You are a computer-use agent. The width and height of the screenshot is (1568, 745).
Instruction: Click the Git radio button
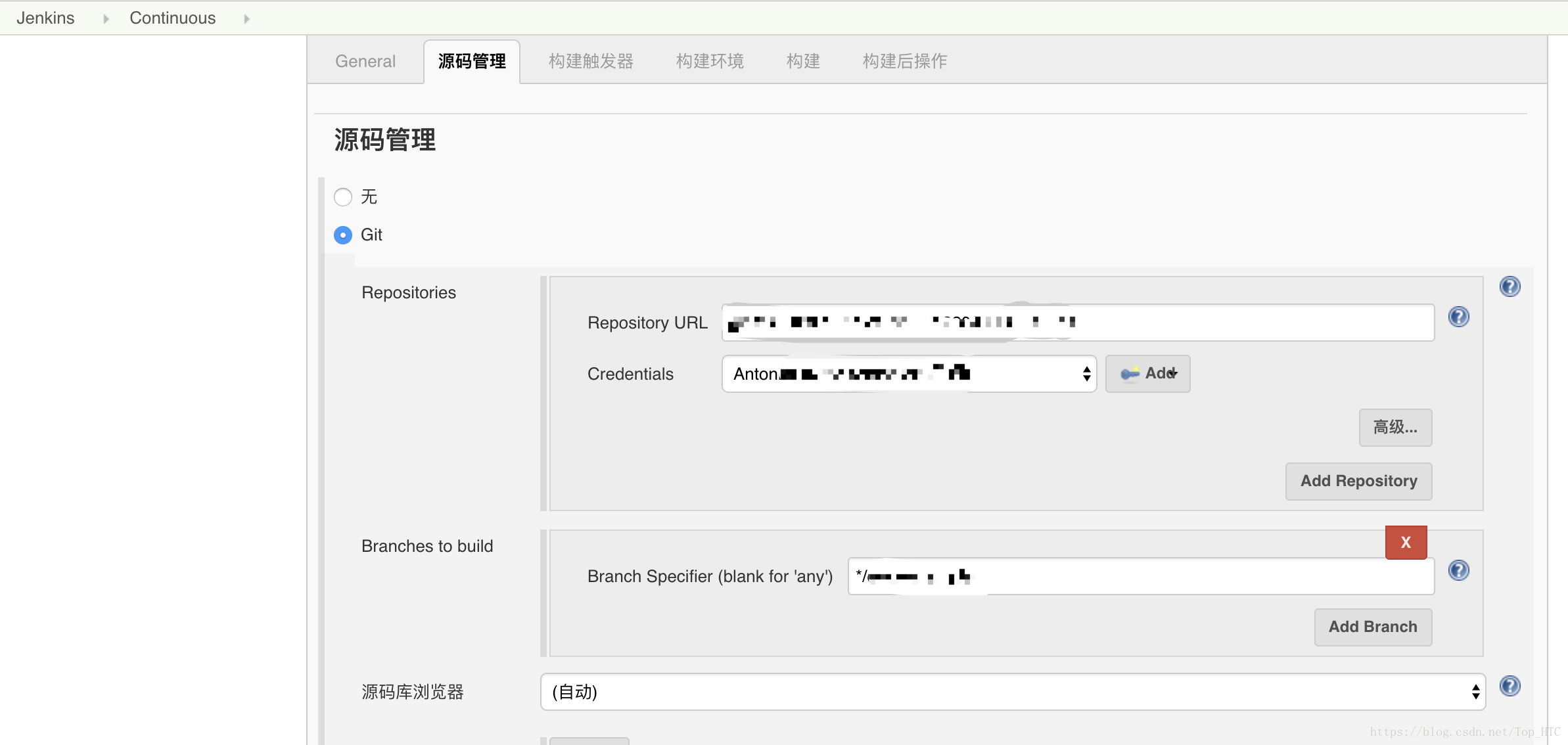click(x=343, y=234)
